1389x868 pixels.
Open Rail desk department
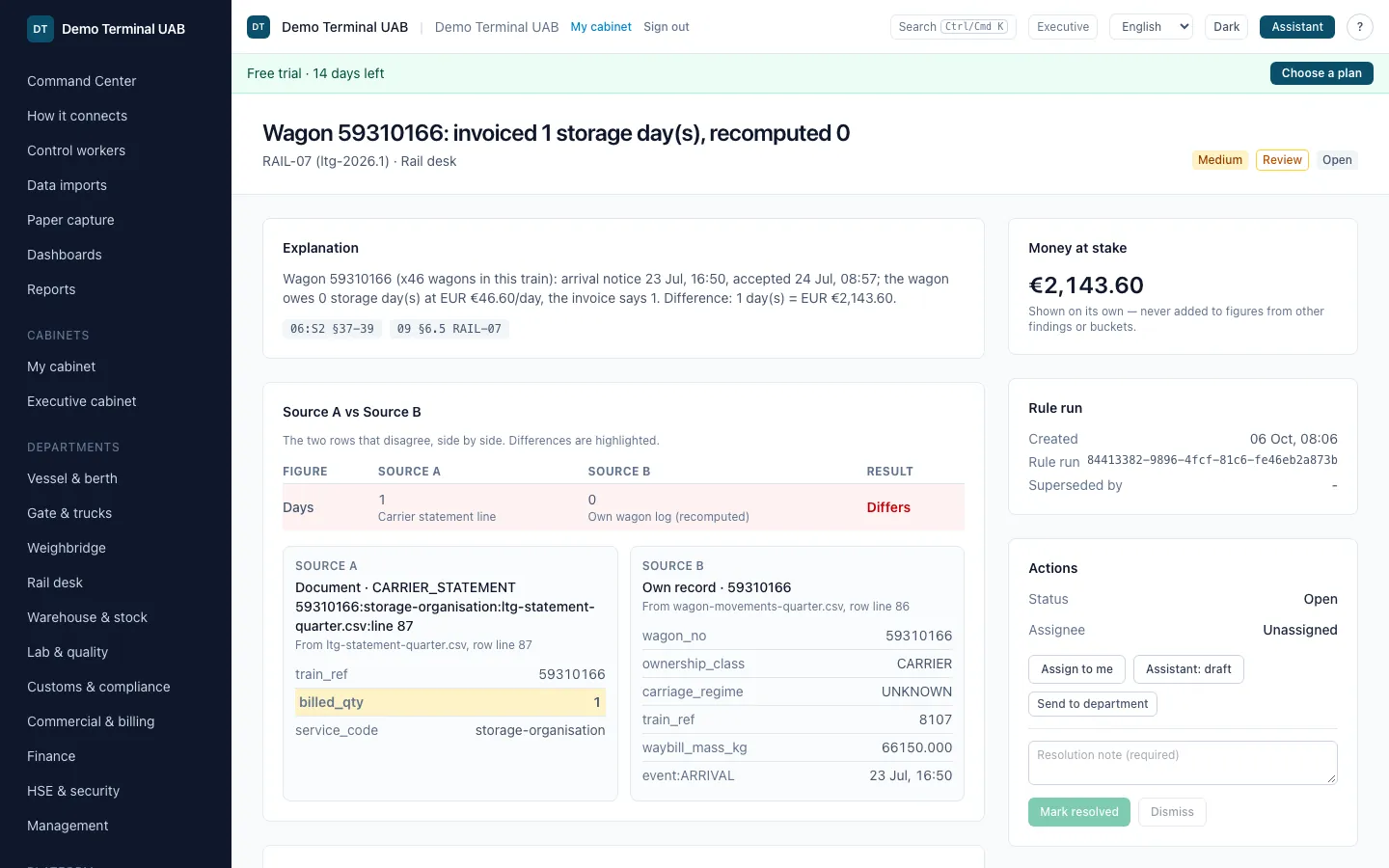tap(55, 583)
